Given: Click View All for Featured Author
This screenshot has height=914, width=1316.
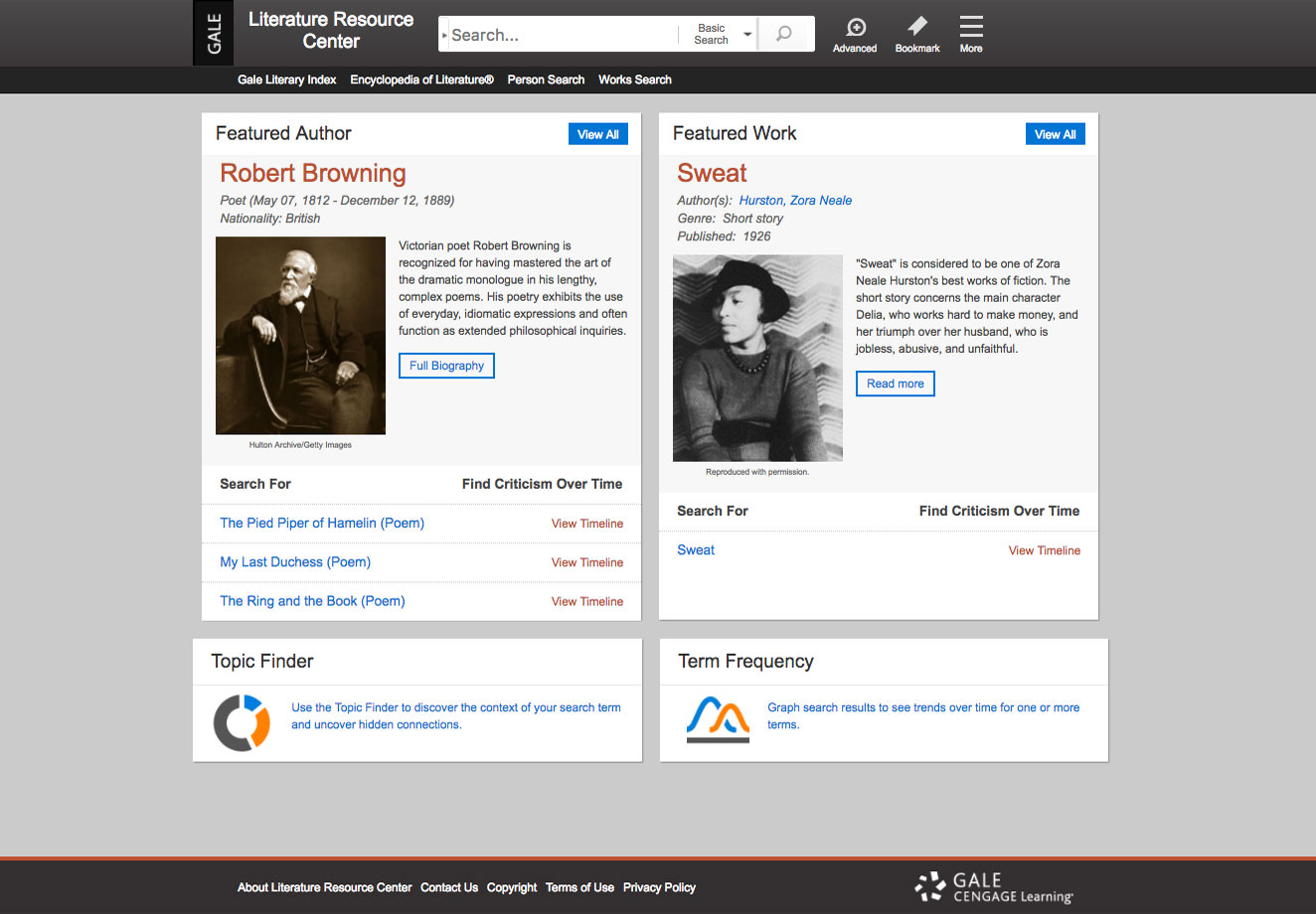Looking at the screenshot, I should [598, 134].
